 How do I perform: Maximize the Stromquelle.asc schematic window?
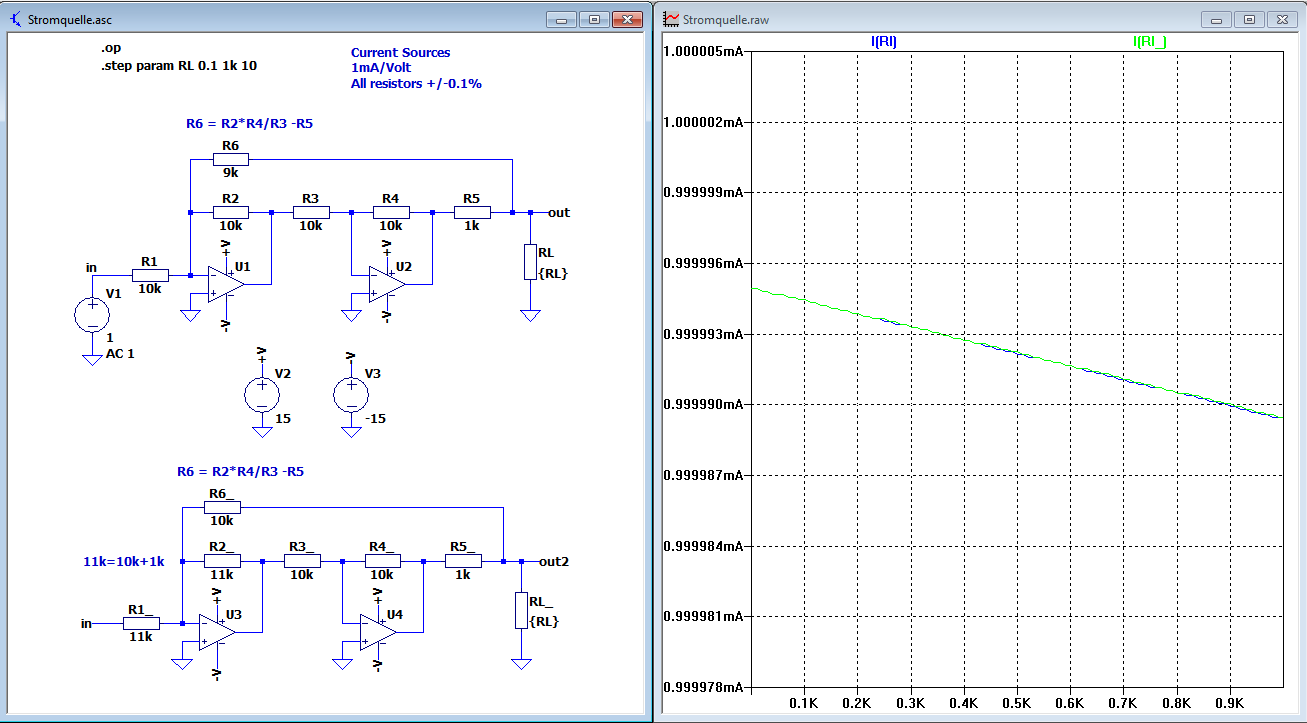pos(594,19)
